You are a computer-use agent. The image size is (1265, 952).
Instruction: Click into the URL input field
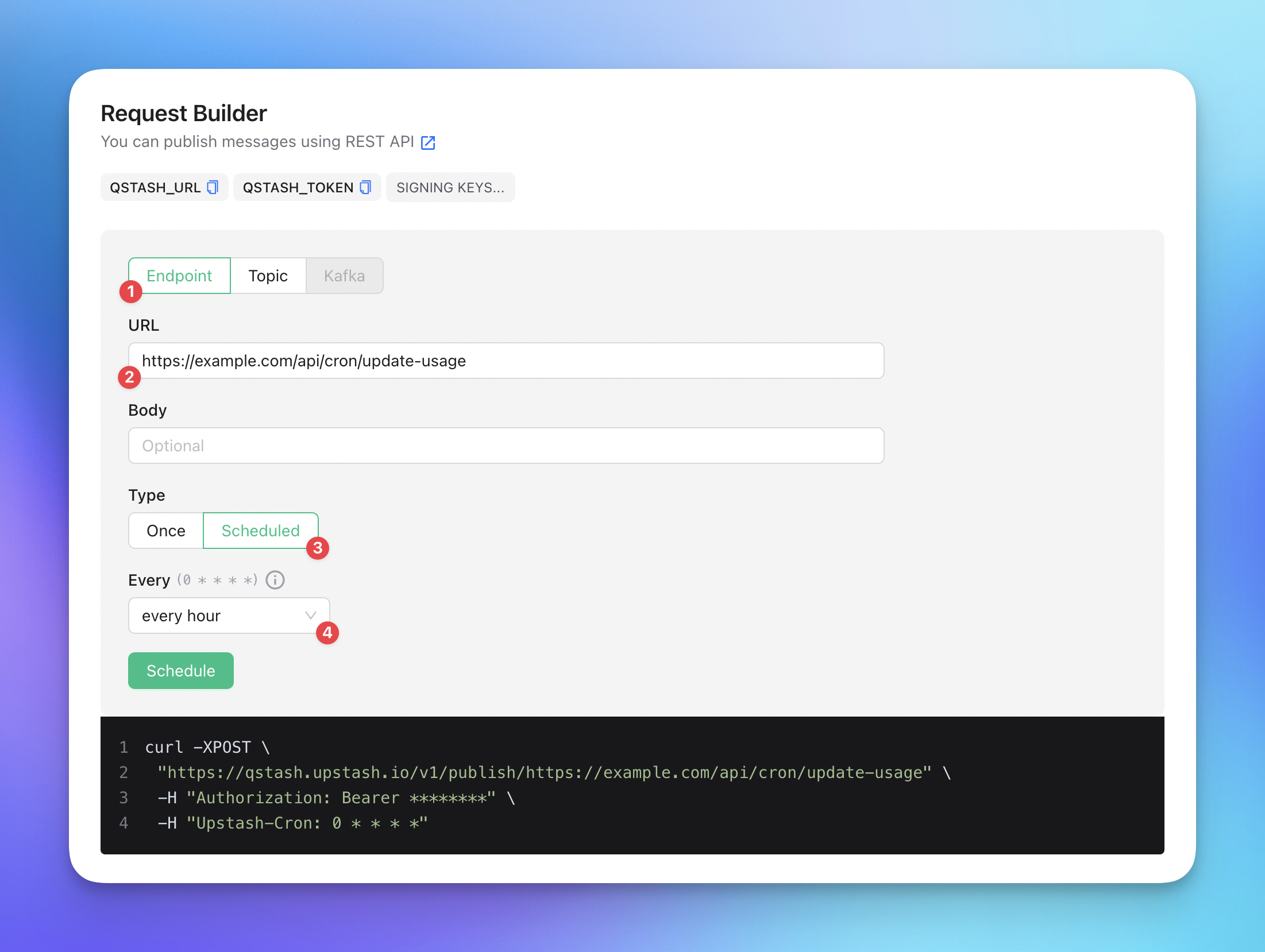click(x=506, y=361)
